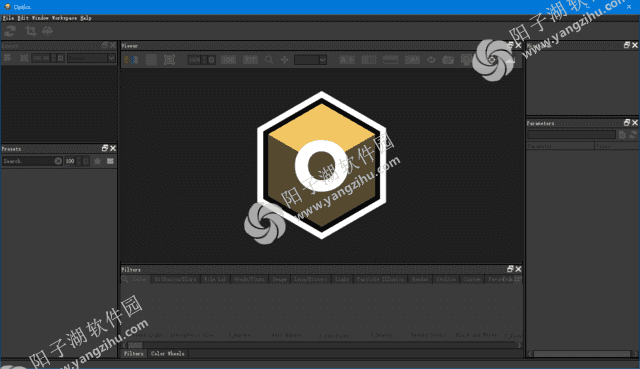This screenshot has height=369, width=640.
Task: Click the reset/refresh arrows icon in top toolbar
Action: point(10,31)
